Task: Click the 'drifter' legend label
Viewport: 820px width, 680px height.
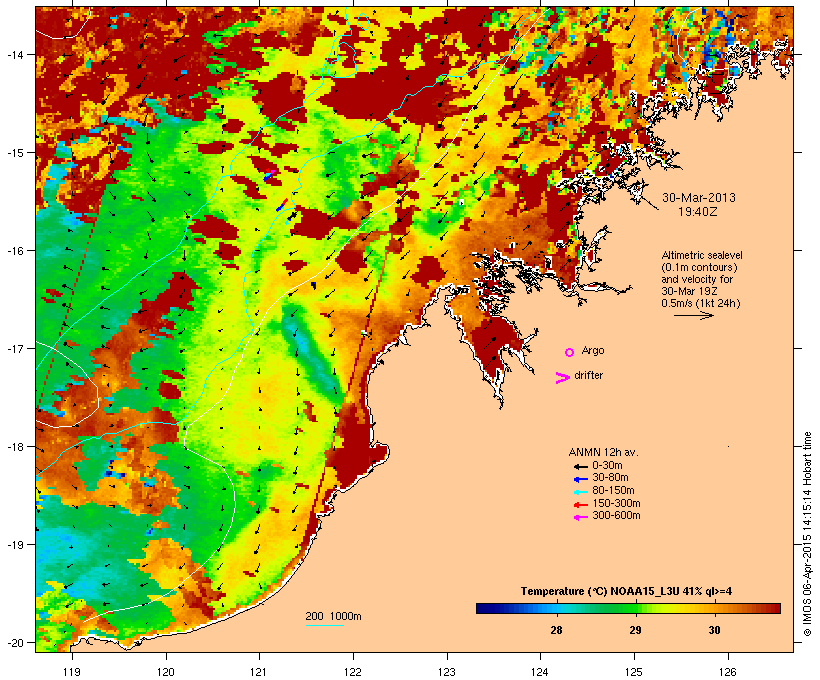Action: click(x=588, y=375)
